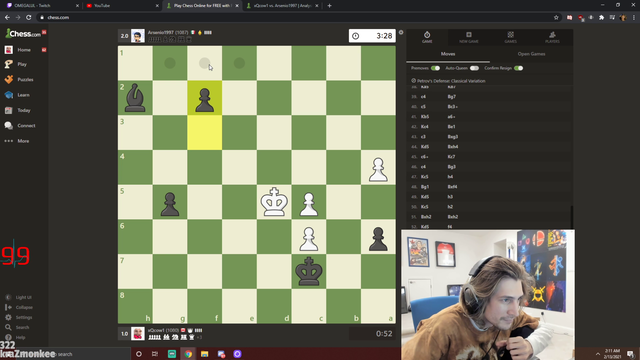Close the YouTube browser tab
The height and width of the screenshot is (360, 640).
click(157, 6)
